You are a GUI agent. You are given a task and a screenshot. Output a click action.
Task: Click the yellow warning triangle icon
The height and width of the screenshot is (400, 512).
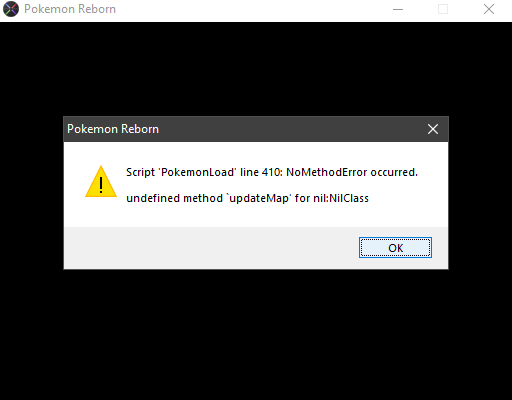point(101,182)
